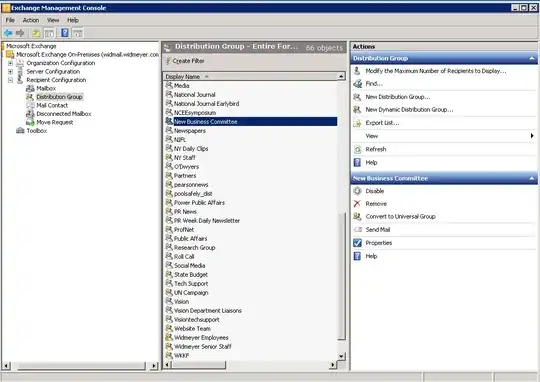Click list pane's horizontal scrollbar thumb
This screenshot has height=382, width=540.
click(x=199, y=365)
